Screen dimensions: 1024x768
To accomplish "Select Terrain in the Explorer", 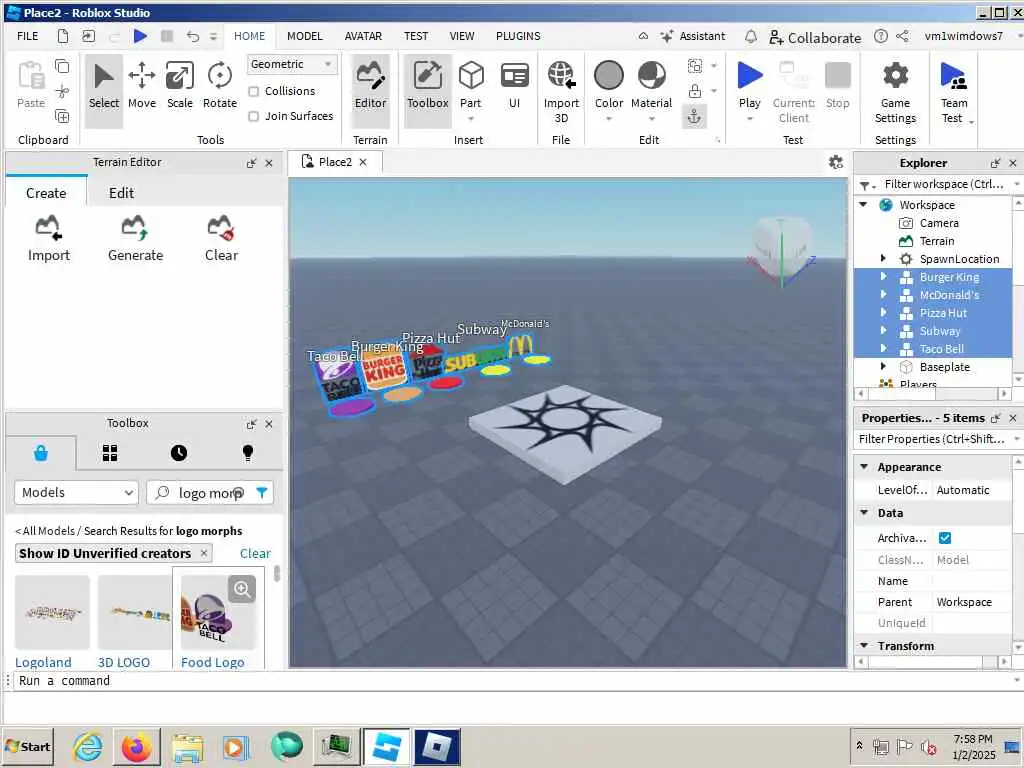I will [936, 241].
